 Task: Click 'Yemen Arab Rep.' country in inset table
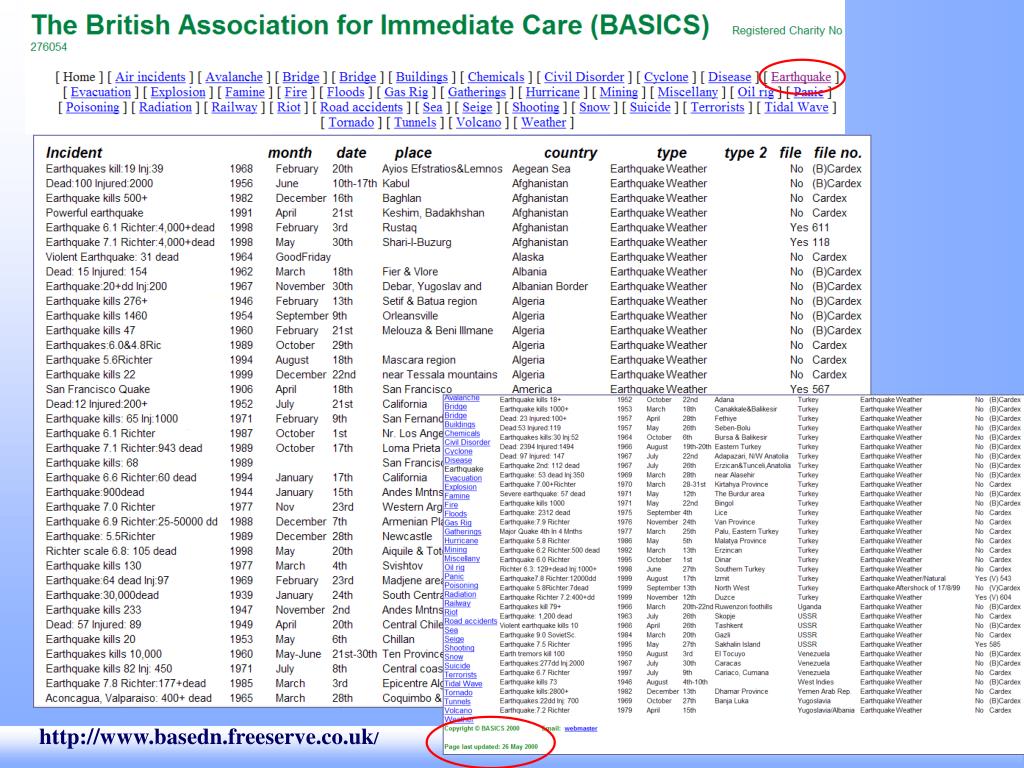tap(824, 691)
